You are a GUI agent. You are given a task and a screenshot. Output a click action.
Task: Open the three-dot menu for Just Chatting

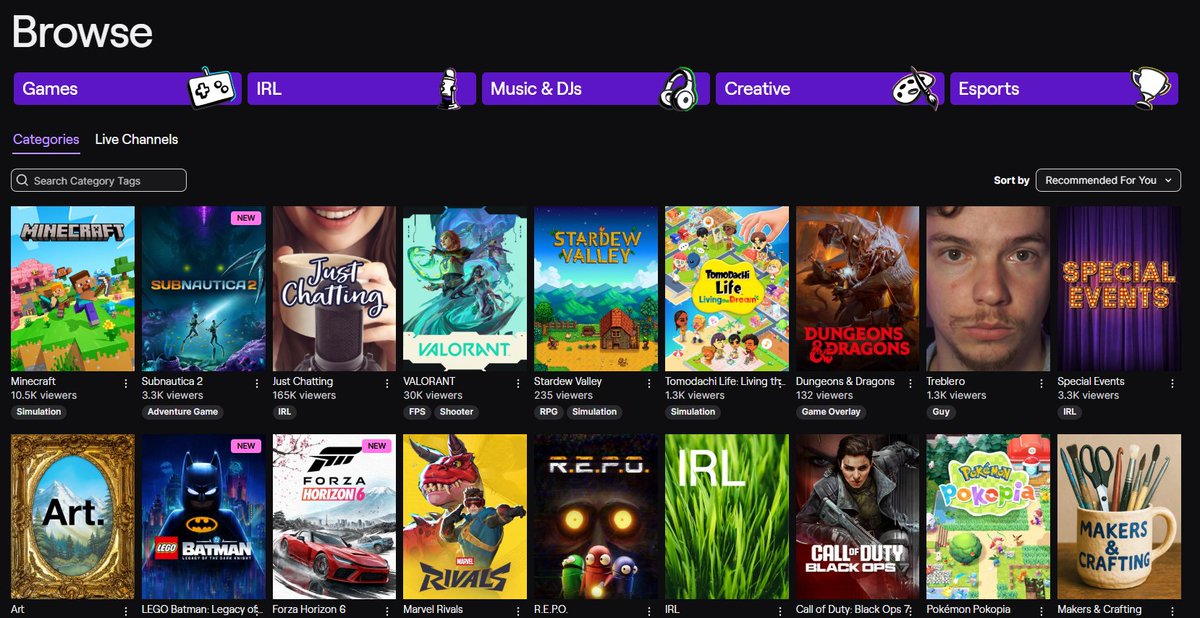388,383
